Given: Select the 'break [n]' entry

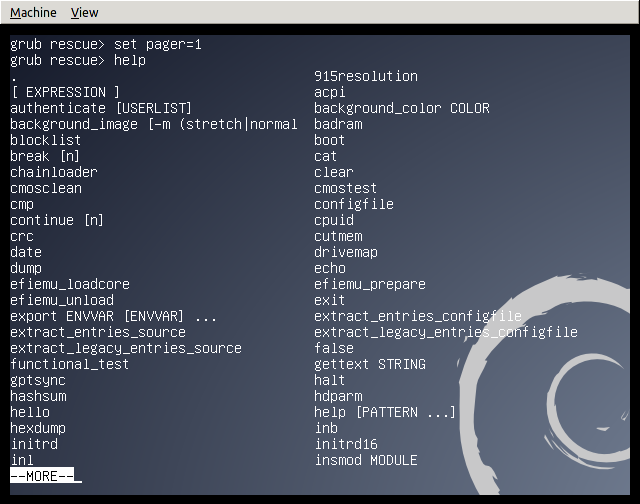Looking at the screenshot, I should point(45,156).
